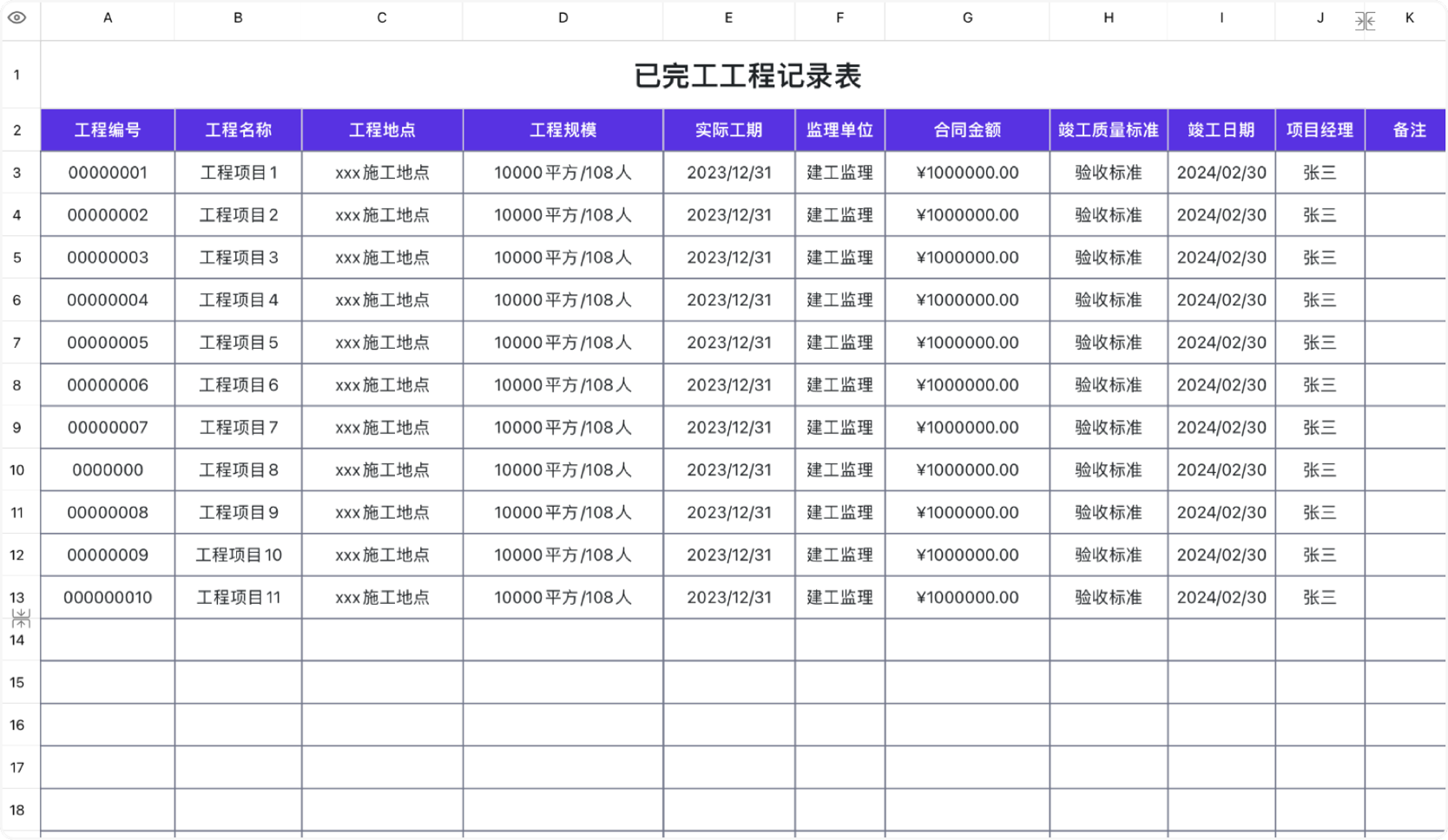
Task: Click cell 工程项目8
Action: point(238,470)
